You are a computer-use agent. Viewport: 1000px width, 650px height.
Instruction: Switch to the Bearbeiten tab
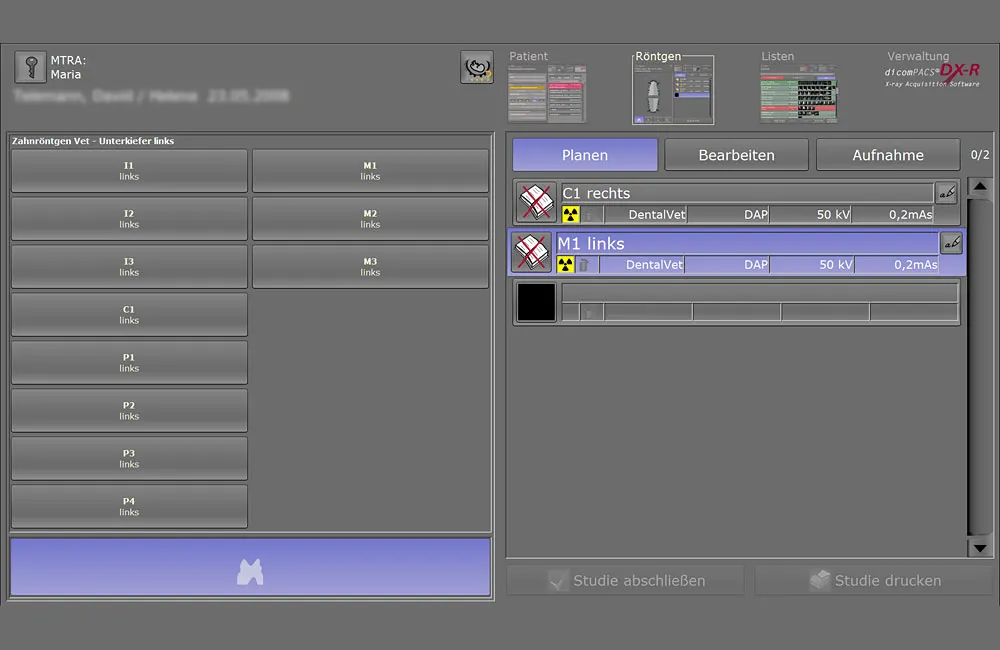[736, 155]
